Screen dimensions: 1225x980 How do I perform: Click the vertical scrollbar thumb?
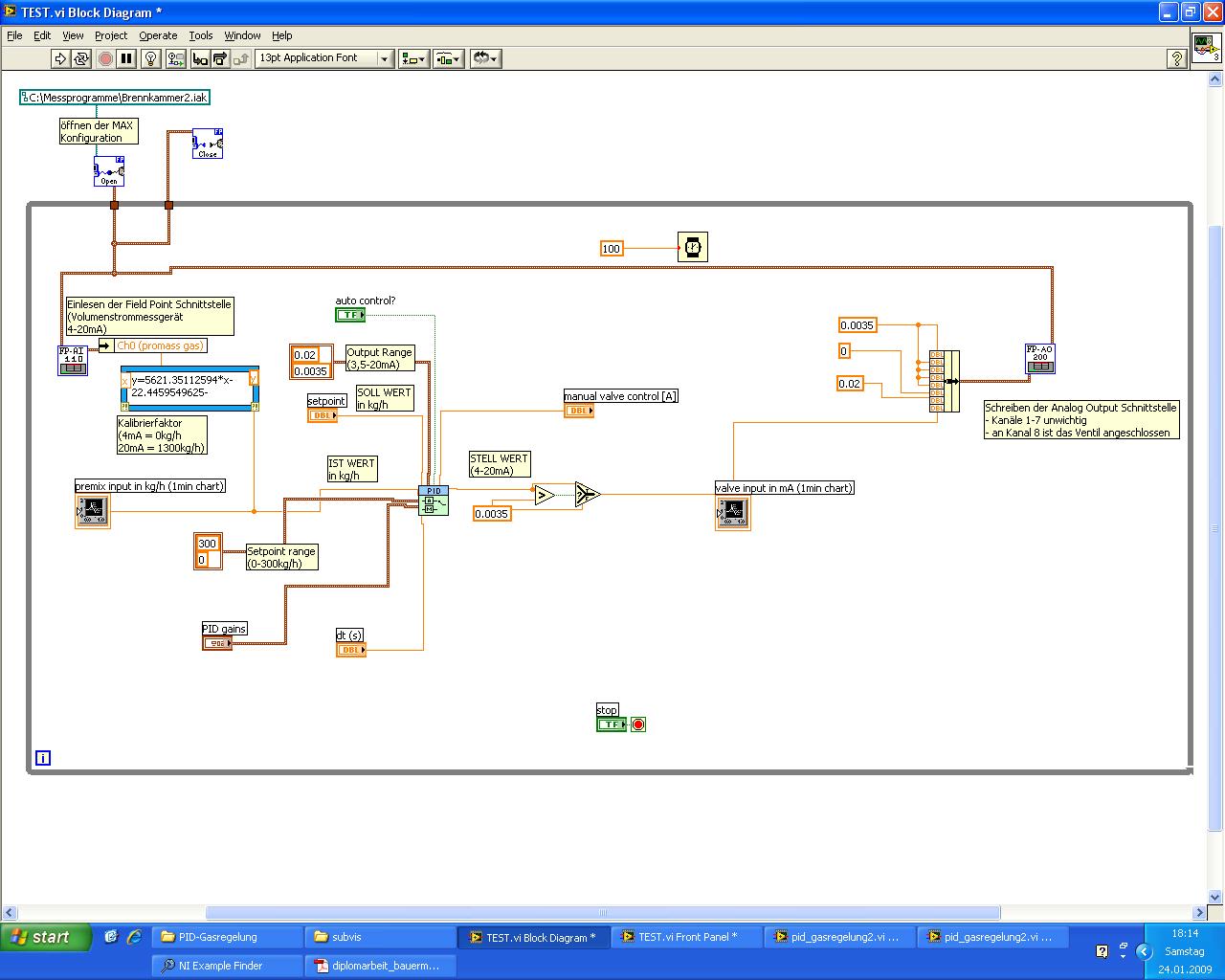[1215, 528]
